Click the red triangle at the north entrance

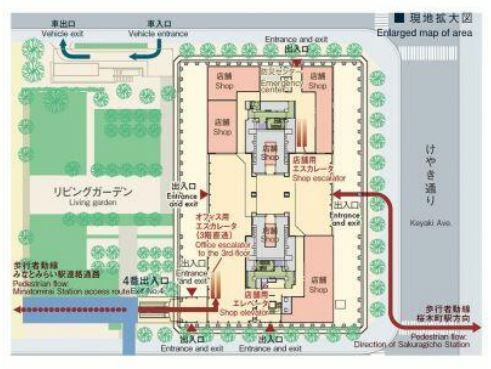click(x=297, y=63)
